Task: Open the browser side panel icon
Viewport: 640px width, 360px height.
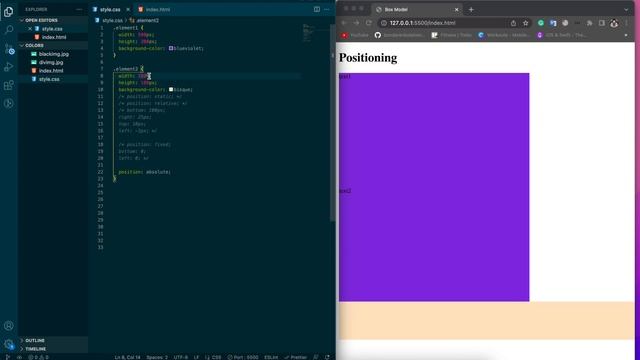Action: pyautogui.click(x=602, y=23)
